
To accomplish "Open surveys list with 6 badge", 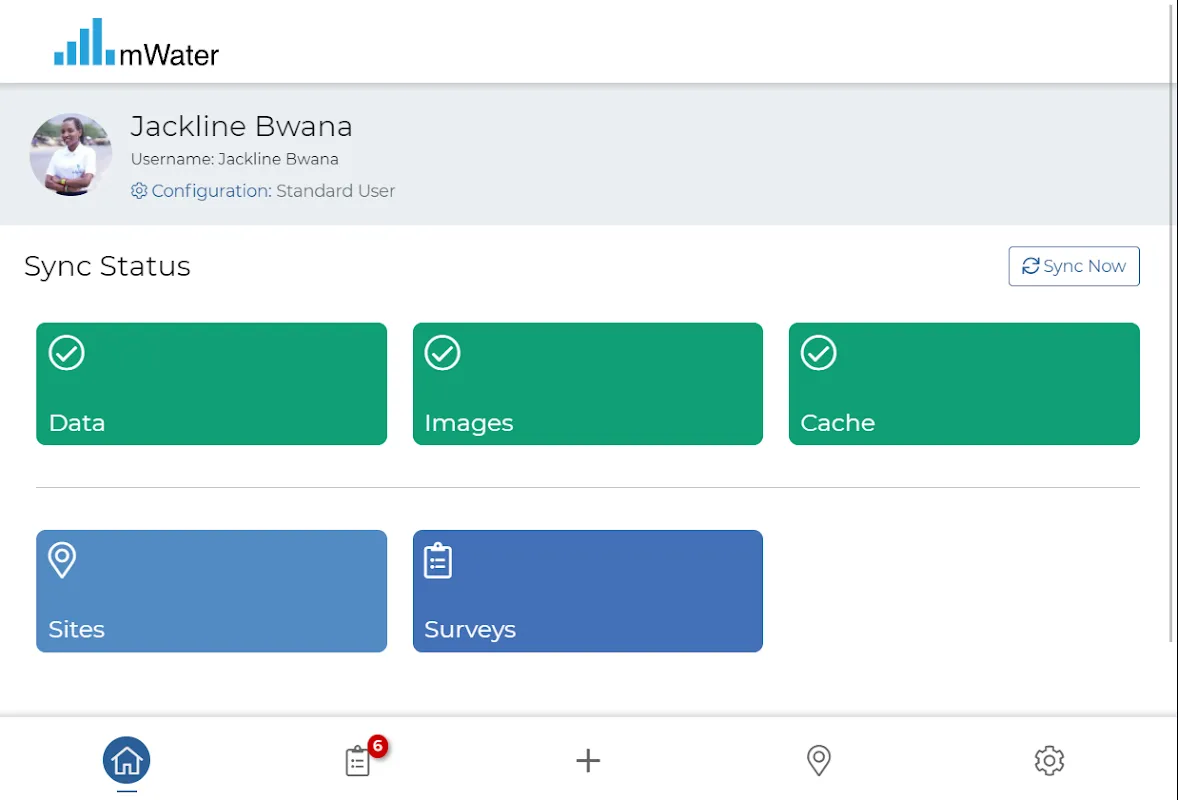I will (358, 761).
